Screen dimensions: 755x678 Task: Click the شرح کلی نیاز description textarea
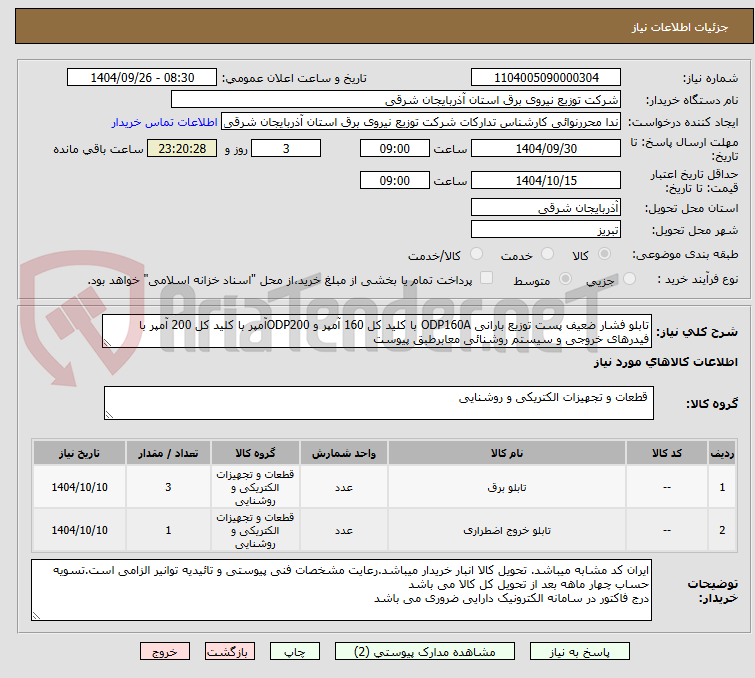377,332
